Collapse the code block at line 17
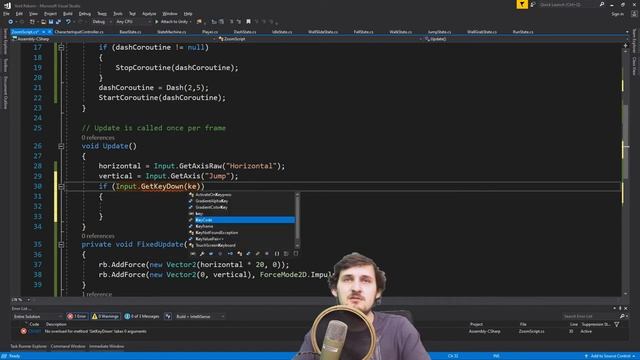Viewport: 640px width, 360px height. coord(61,47)
